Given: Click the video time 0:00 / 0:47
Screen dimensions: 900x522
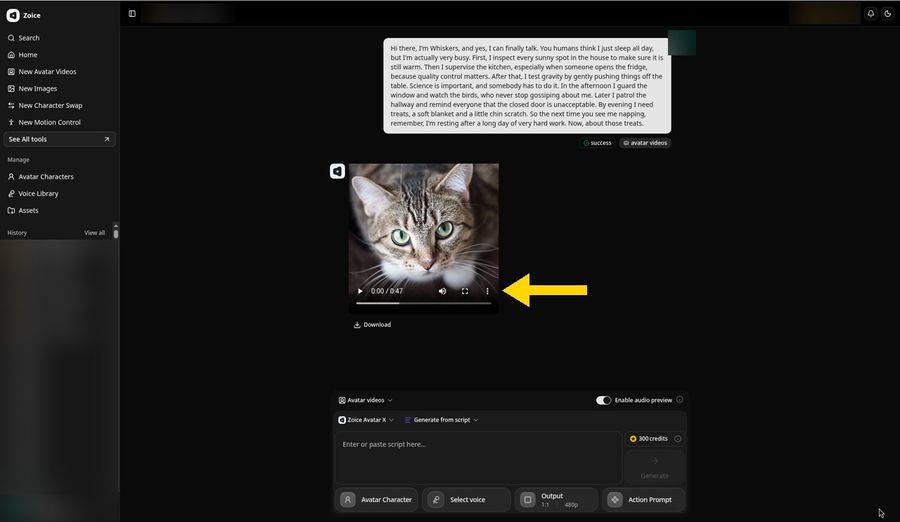Looking at the screenshot, I should pos(387,291).
